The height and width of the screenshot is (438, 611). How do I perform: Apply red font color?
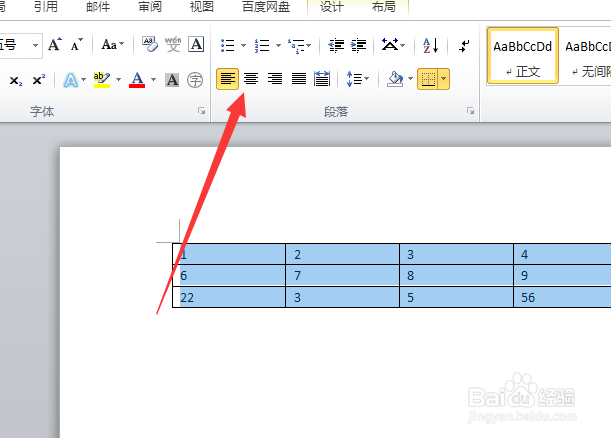137,80
